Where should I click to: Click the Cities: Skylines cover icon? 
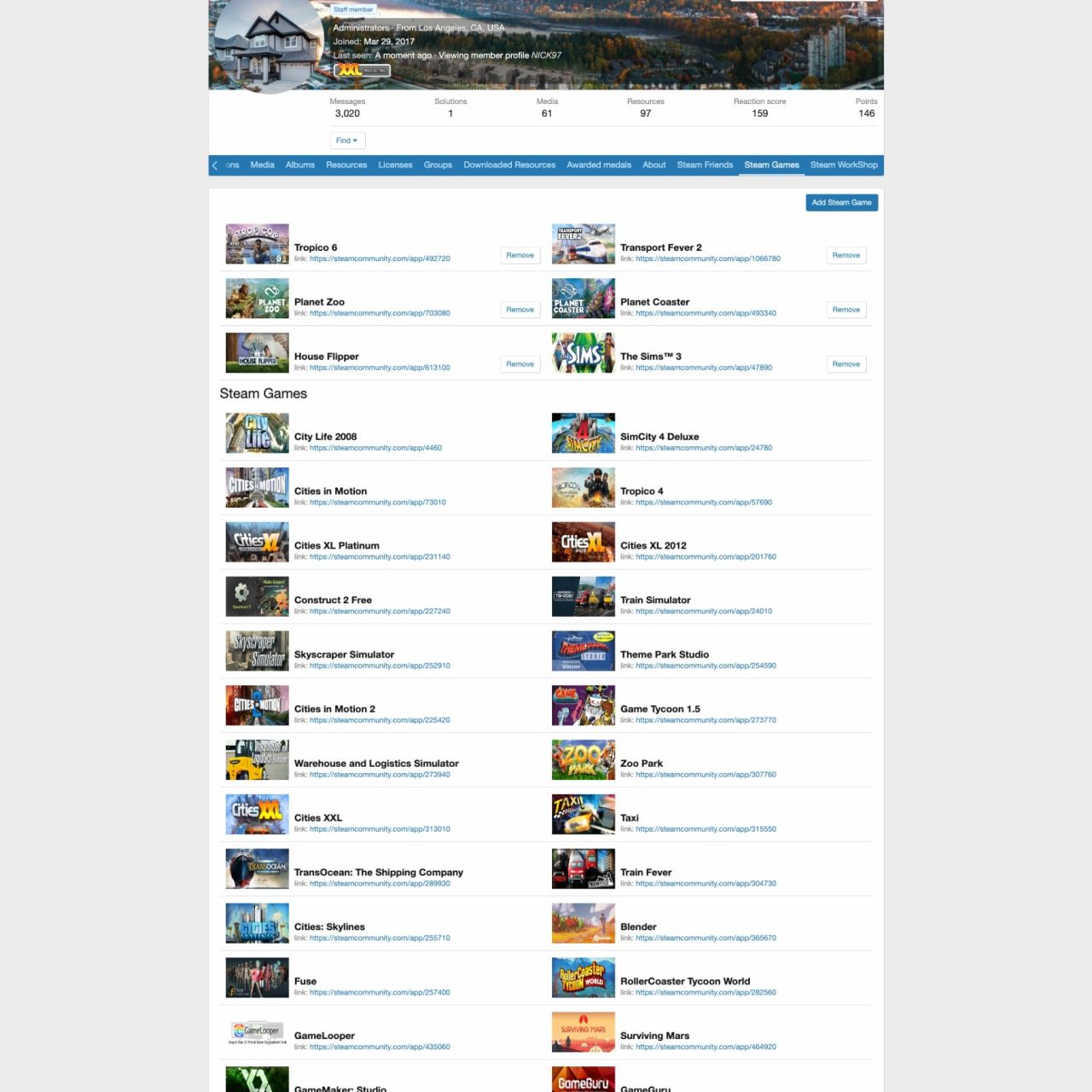coord(257,923)
